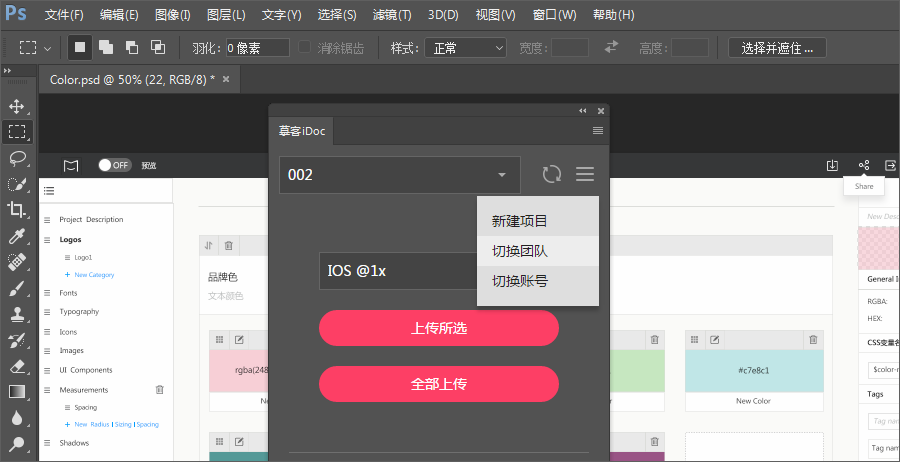Viewport: 900px width, 462px height.
Task: Click the 羽化 input field
Action: 257,48
